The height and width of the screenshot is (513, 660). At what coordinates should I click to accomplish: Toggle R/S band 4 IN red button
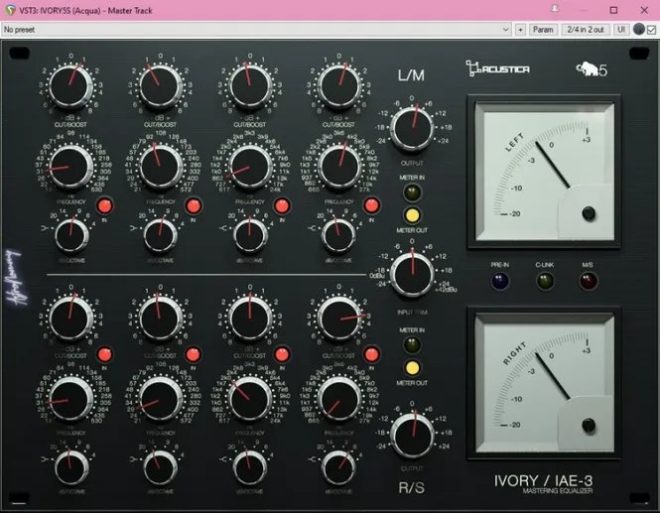tap(372, 354)
